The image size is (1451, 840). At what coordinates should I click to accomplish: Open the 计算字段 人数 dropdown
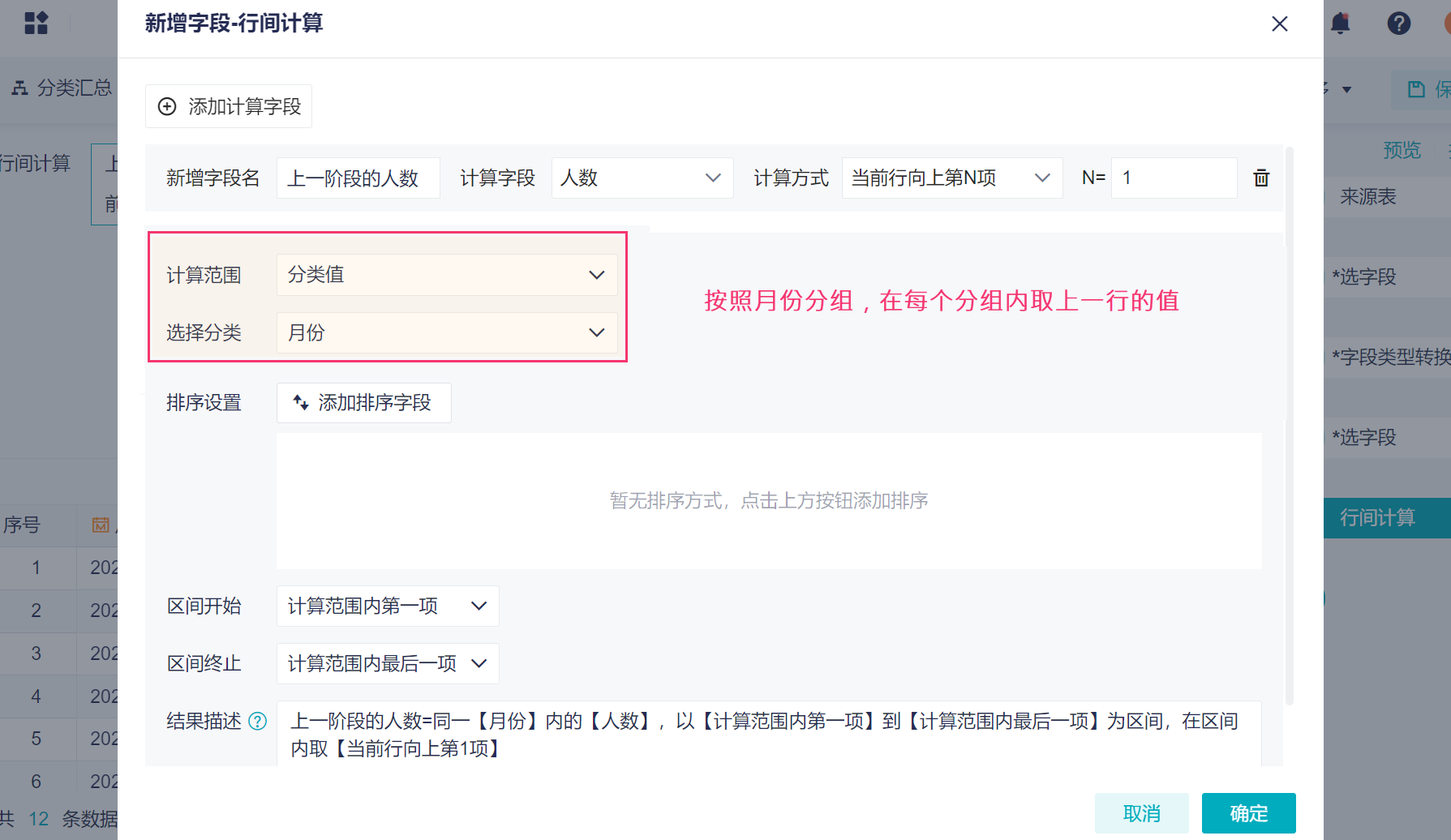(x=642, y=178)
